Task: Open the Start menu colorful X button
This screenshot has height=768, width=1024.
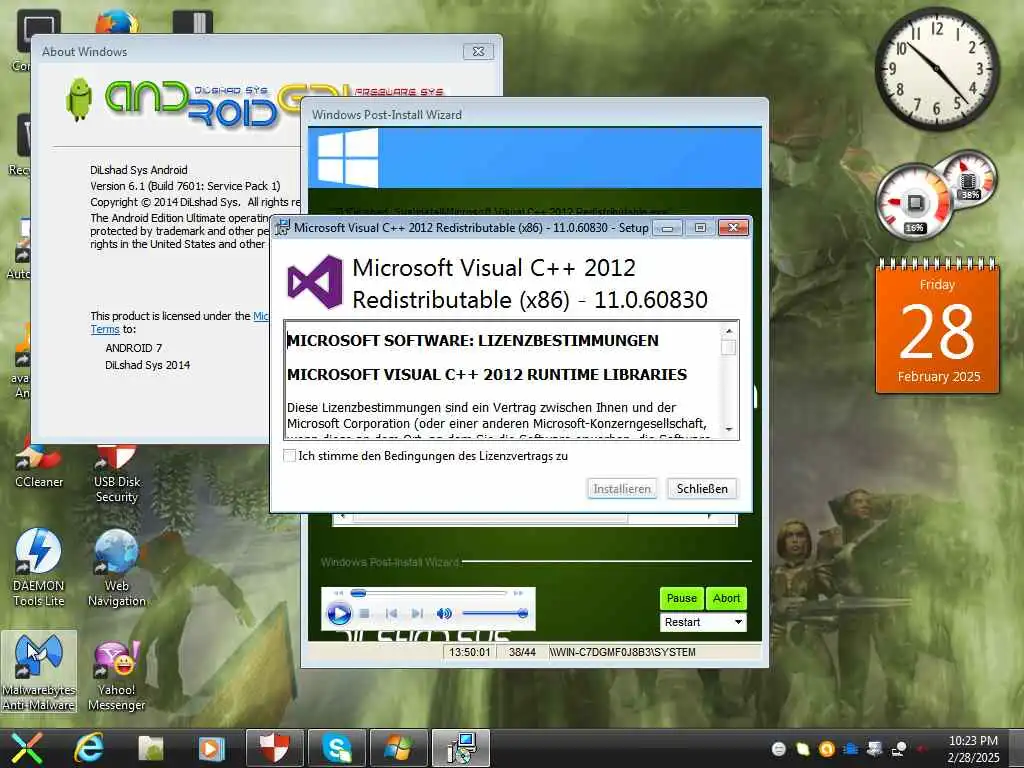Action: [x=26, y=748]
